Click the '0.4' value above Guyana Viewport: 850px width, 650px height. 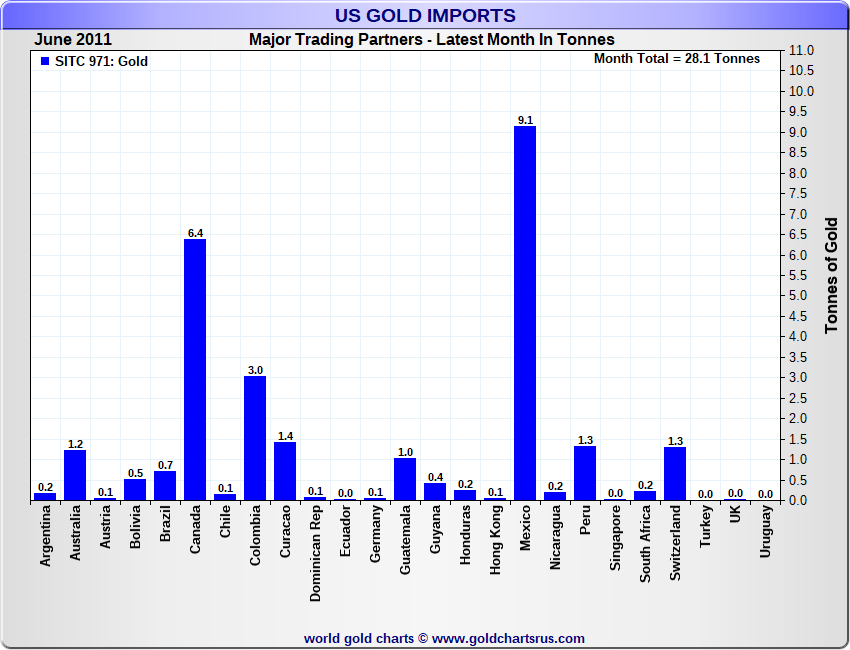[435, 477]
